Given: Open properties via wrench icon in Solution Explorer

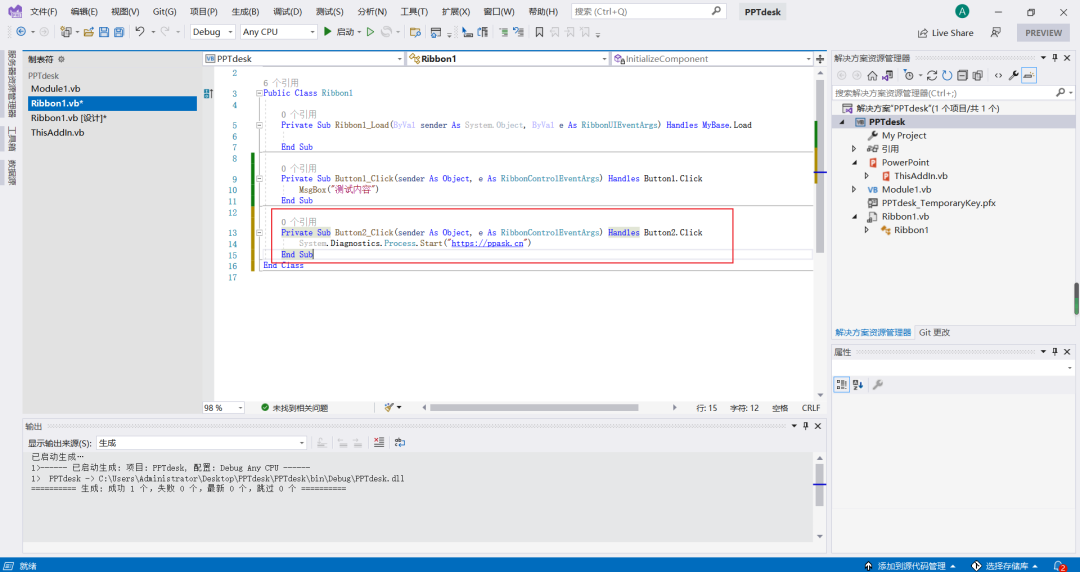Looking at the screenshot, I should tap(1014, 75).
